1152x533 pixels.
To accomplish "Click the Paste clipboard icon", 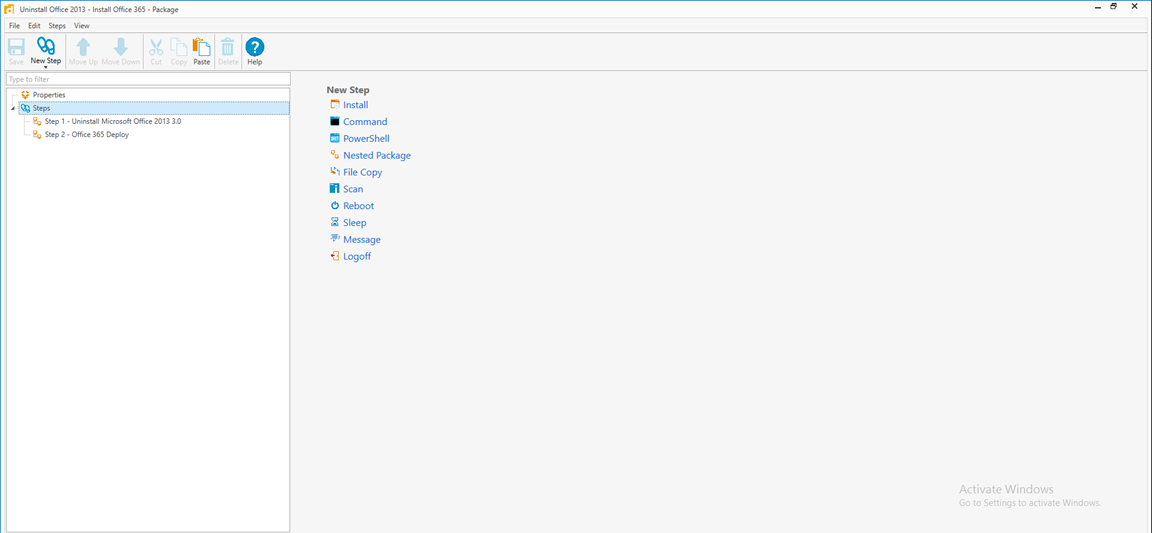I will click(201, 47).
